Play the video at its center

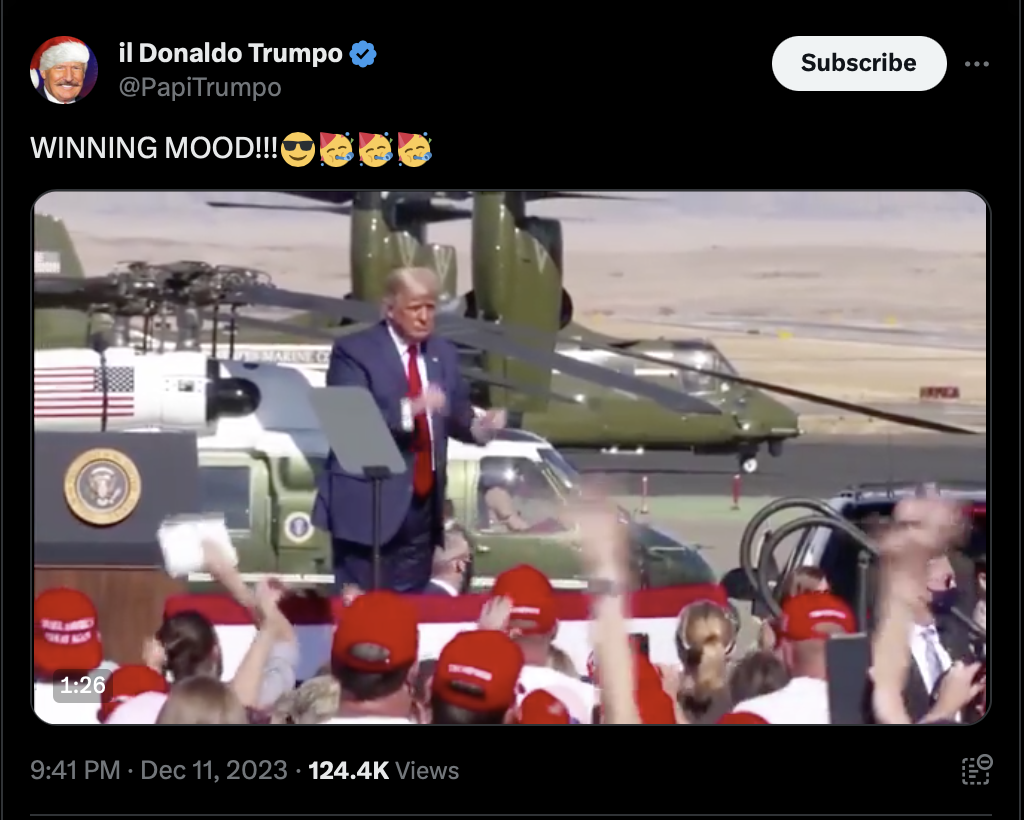(511, 457)
